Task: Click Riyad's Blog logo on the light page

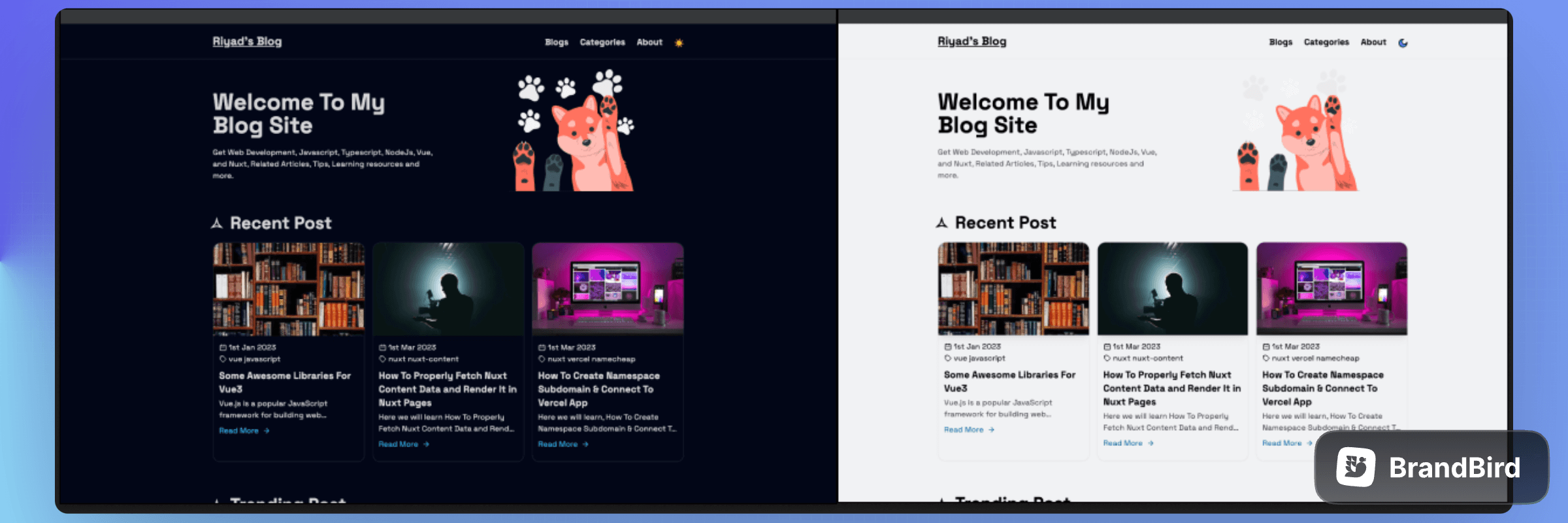Action: [972, 41]
